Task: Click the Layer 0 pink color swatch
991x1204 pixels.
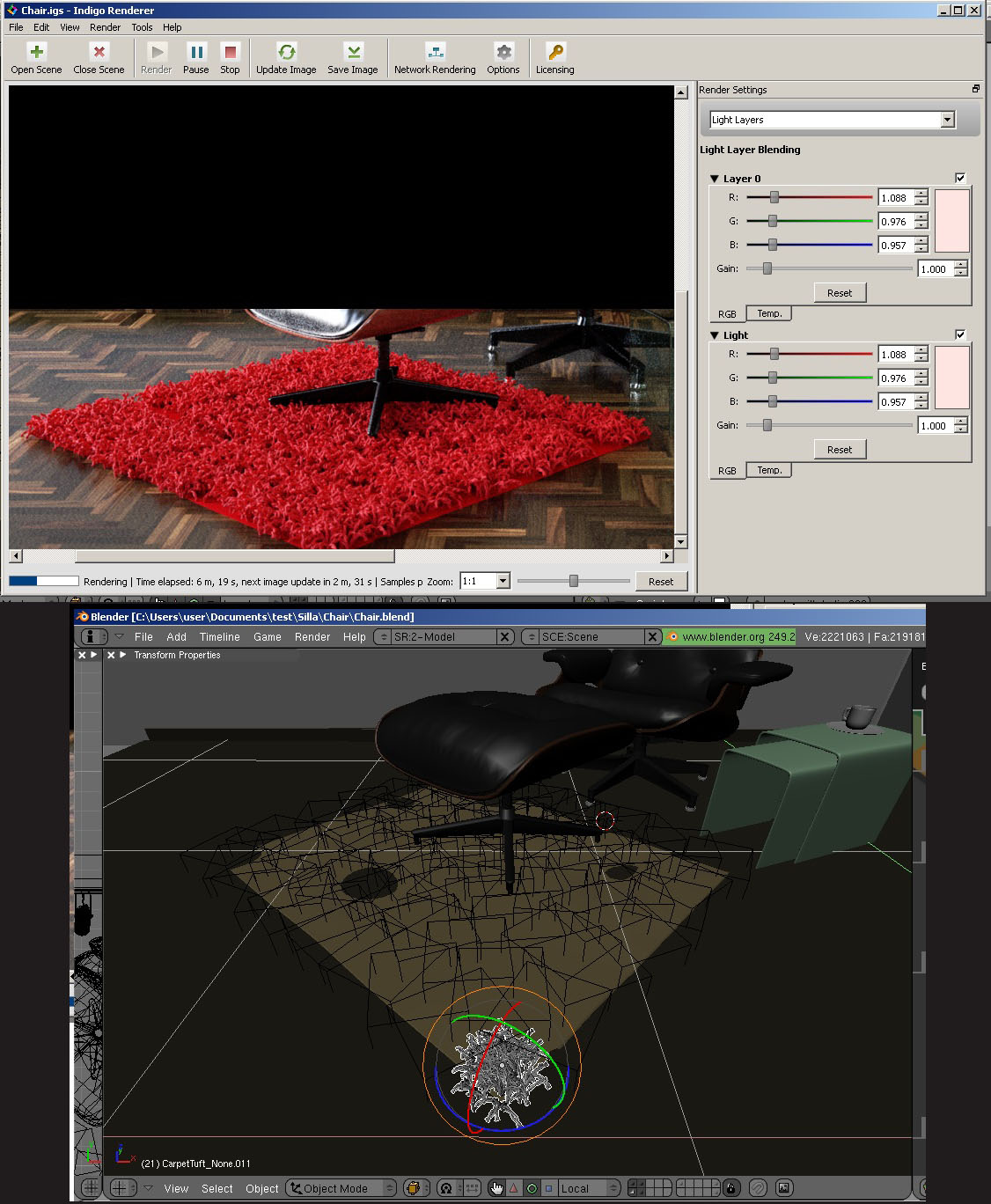Action: [x=951, y=221]
